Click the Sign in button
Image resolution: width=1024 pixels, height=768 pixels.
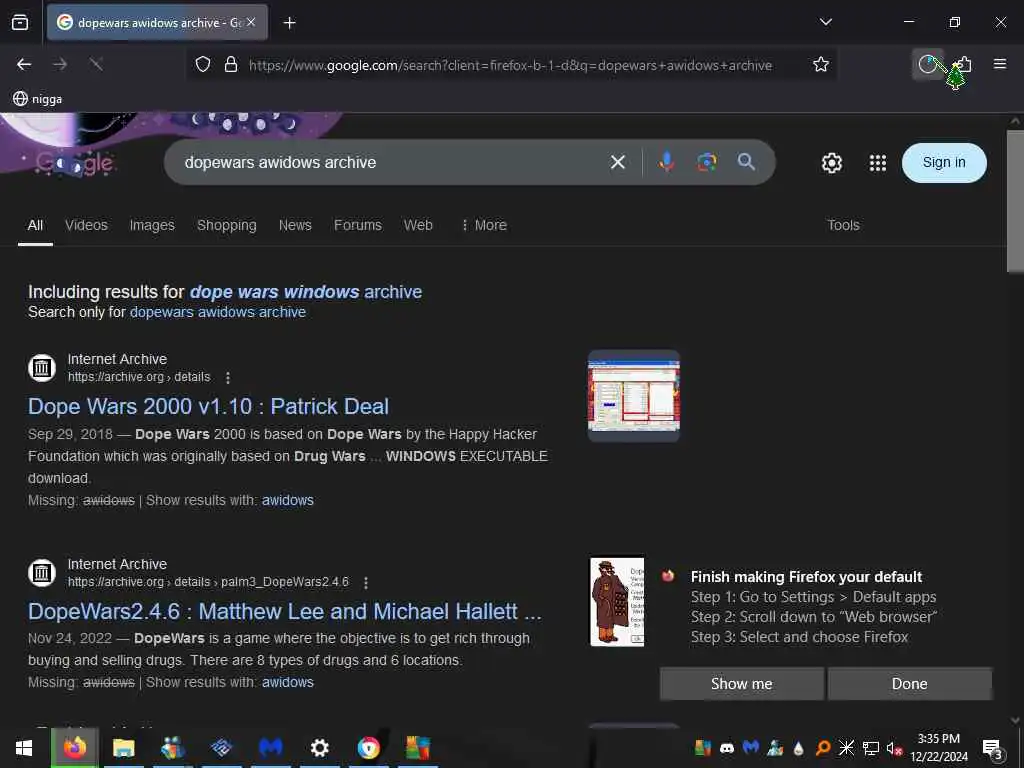944,163
